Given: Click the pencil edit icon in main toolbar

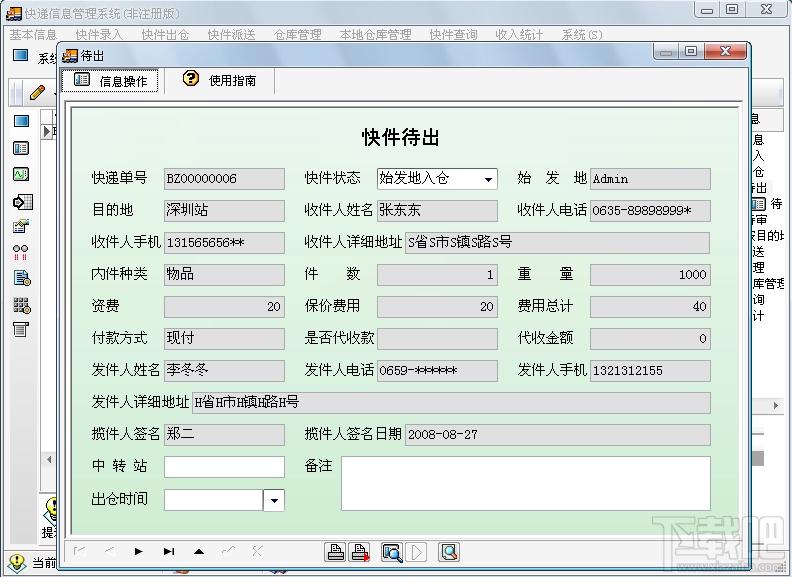Looking at the screenshot, I should point(37,92).
